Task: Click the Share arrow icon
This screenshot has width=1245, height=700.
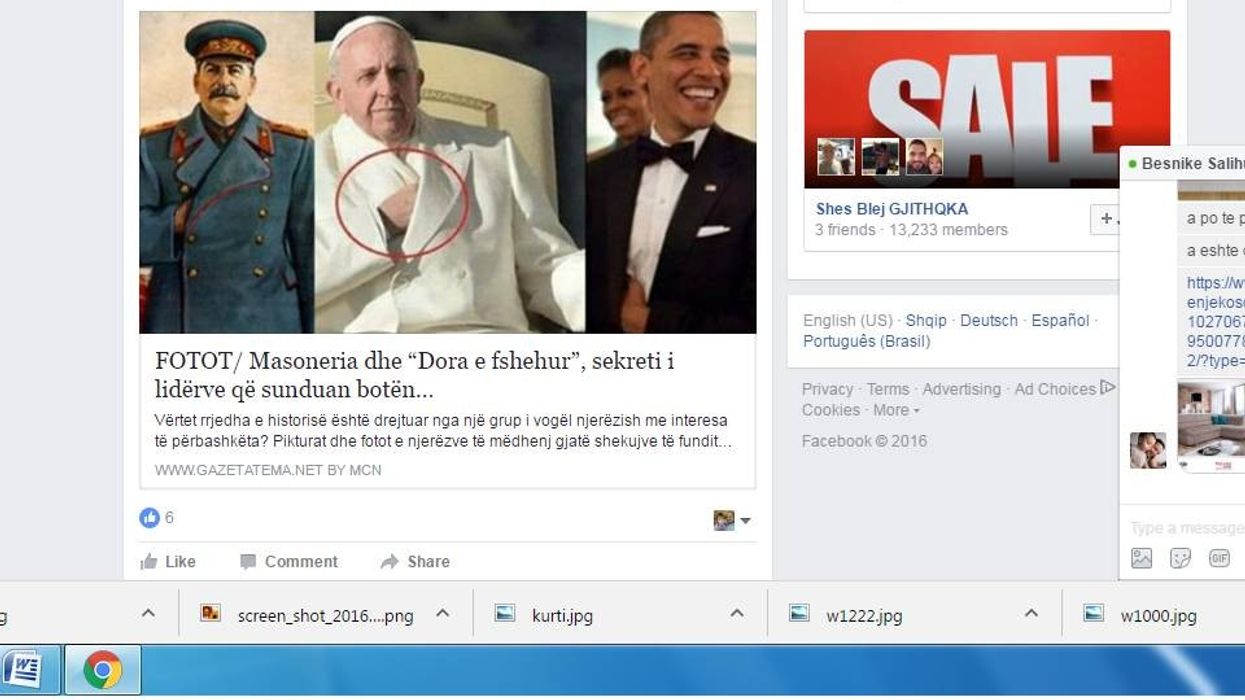Action: tap(390, 562)
